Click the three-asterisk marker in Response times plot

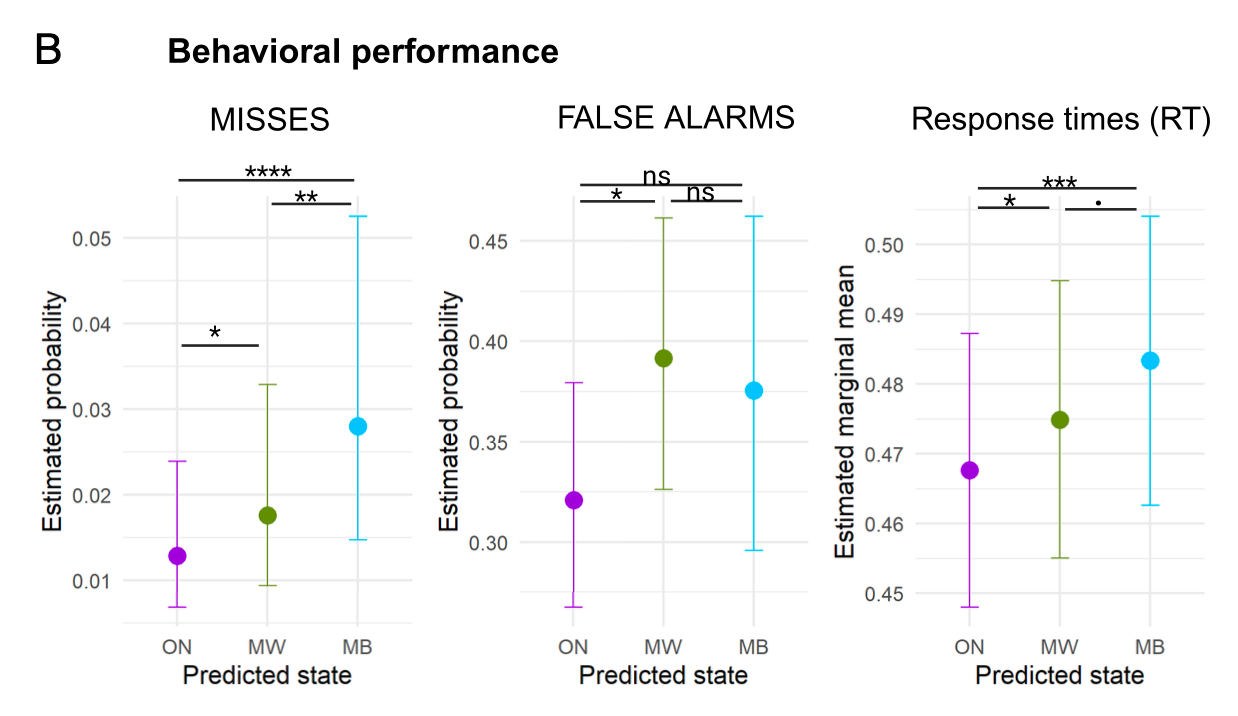pyautogui.click(x=1059, y=183)
